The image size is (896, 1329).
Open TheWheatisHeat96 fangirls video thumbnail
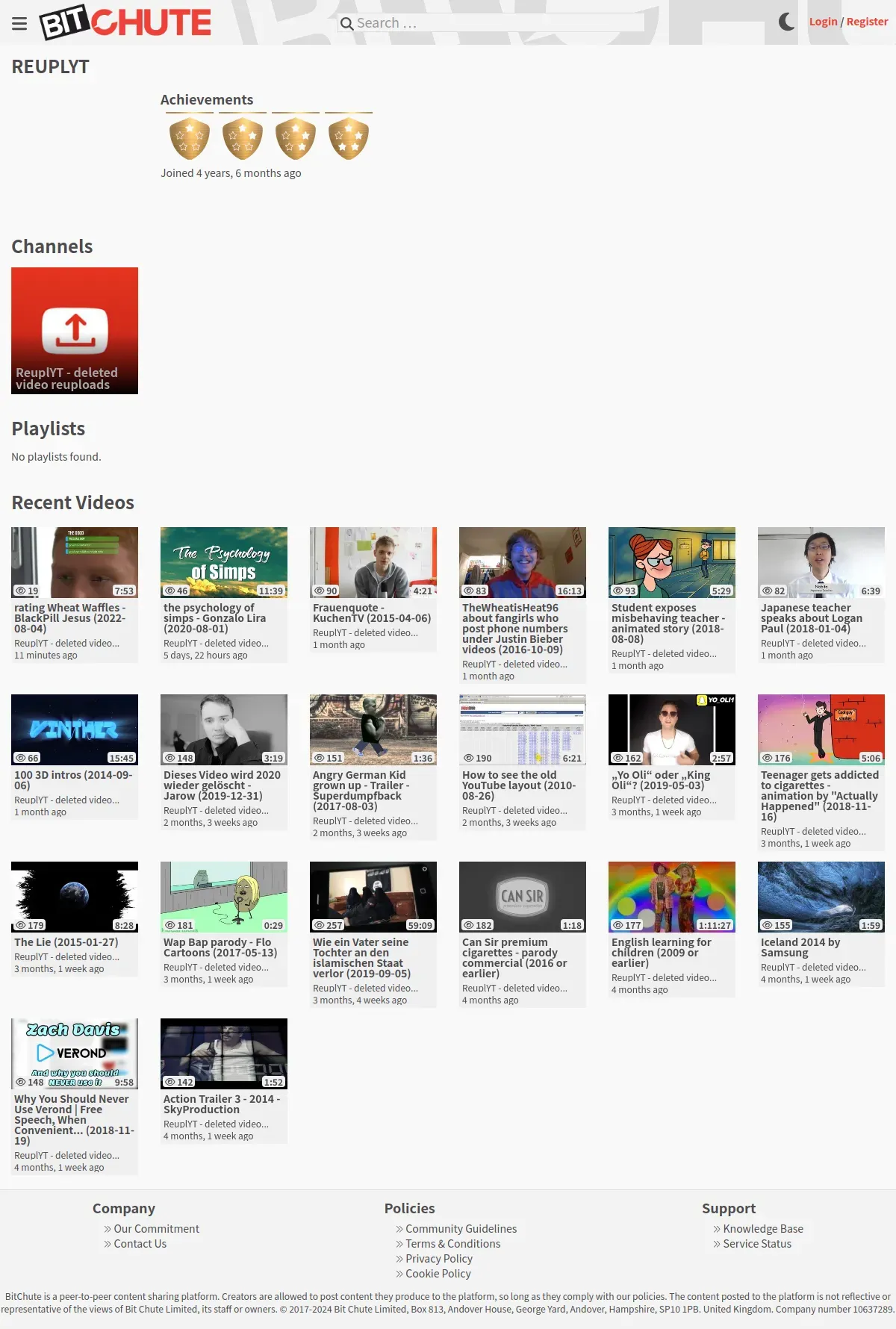[x=523, y=562]
